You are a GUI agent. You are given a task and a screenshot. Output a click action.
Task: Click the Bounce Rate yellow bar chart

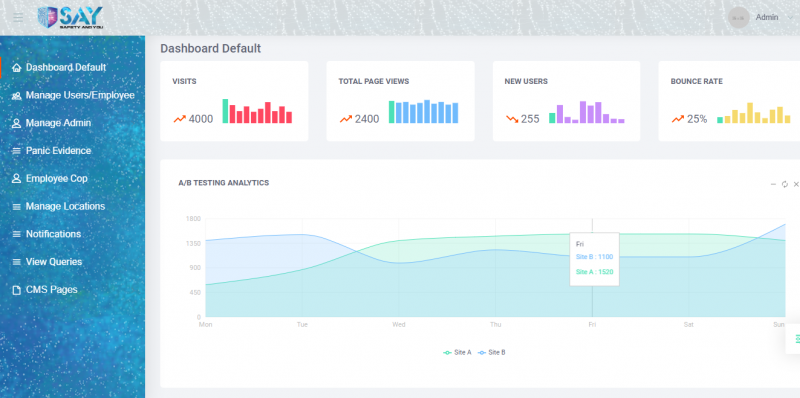point(754,113)
